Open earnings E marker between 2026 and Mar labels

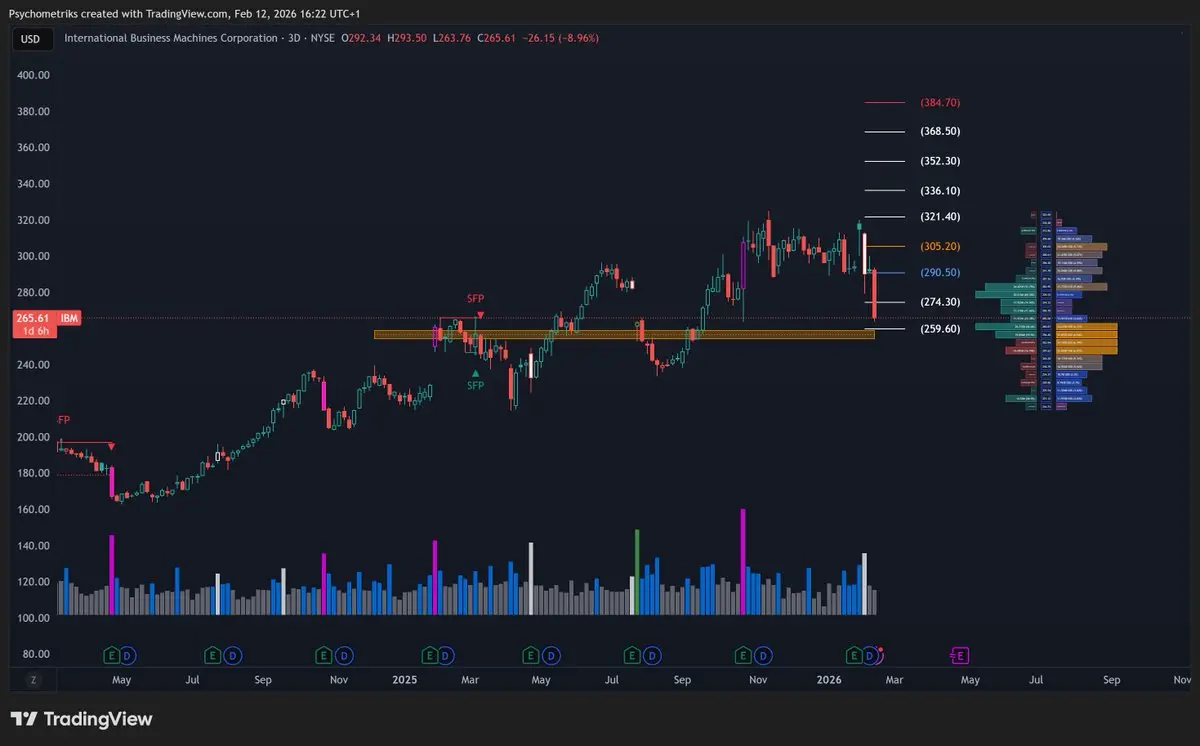pos(855,655)
